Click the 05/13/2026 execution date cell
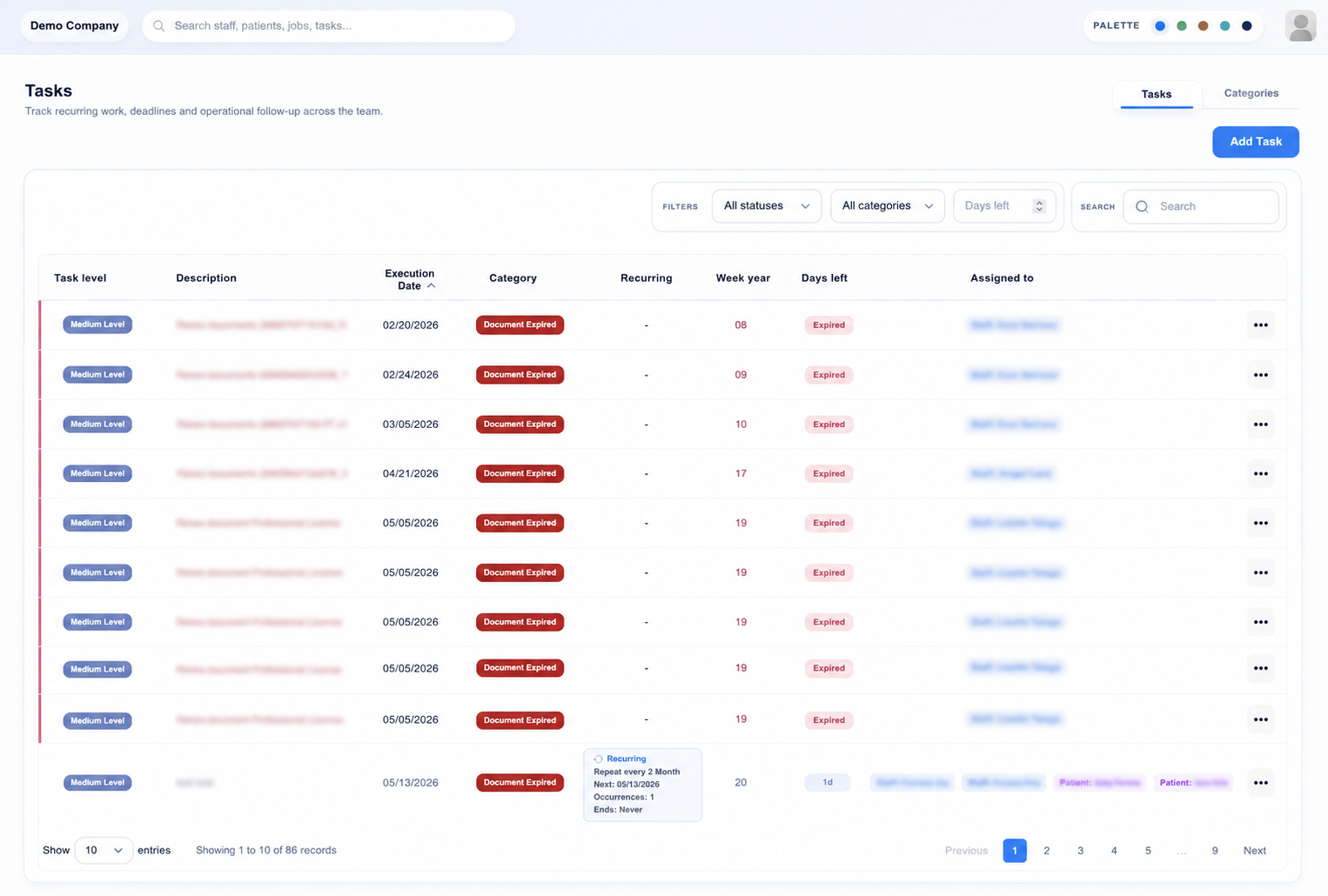Screen dimensions: 1328x896 [411, 783]
